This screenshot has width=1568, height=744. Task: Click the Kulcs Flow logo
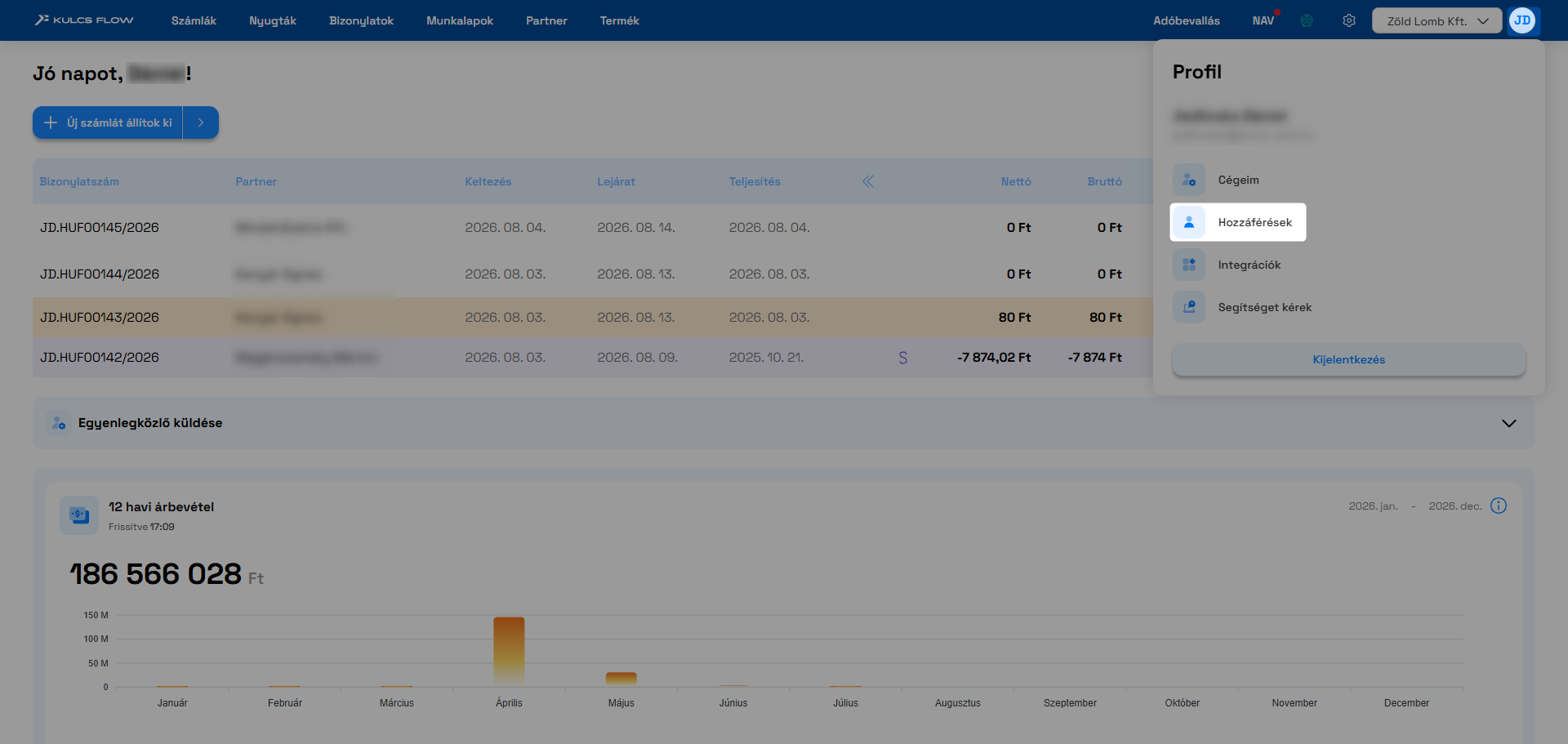point(84,20)
